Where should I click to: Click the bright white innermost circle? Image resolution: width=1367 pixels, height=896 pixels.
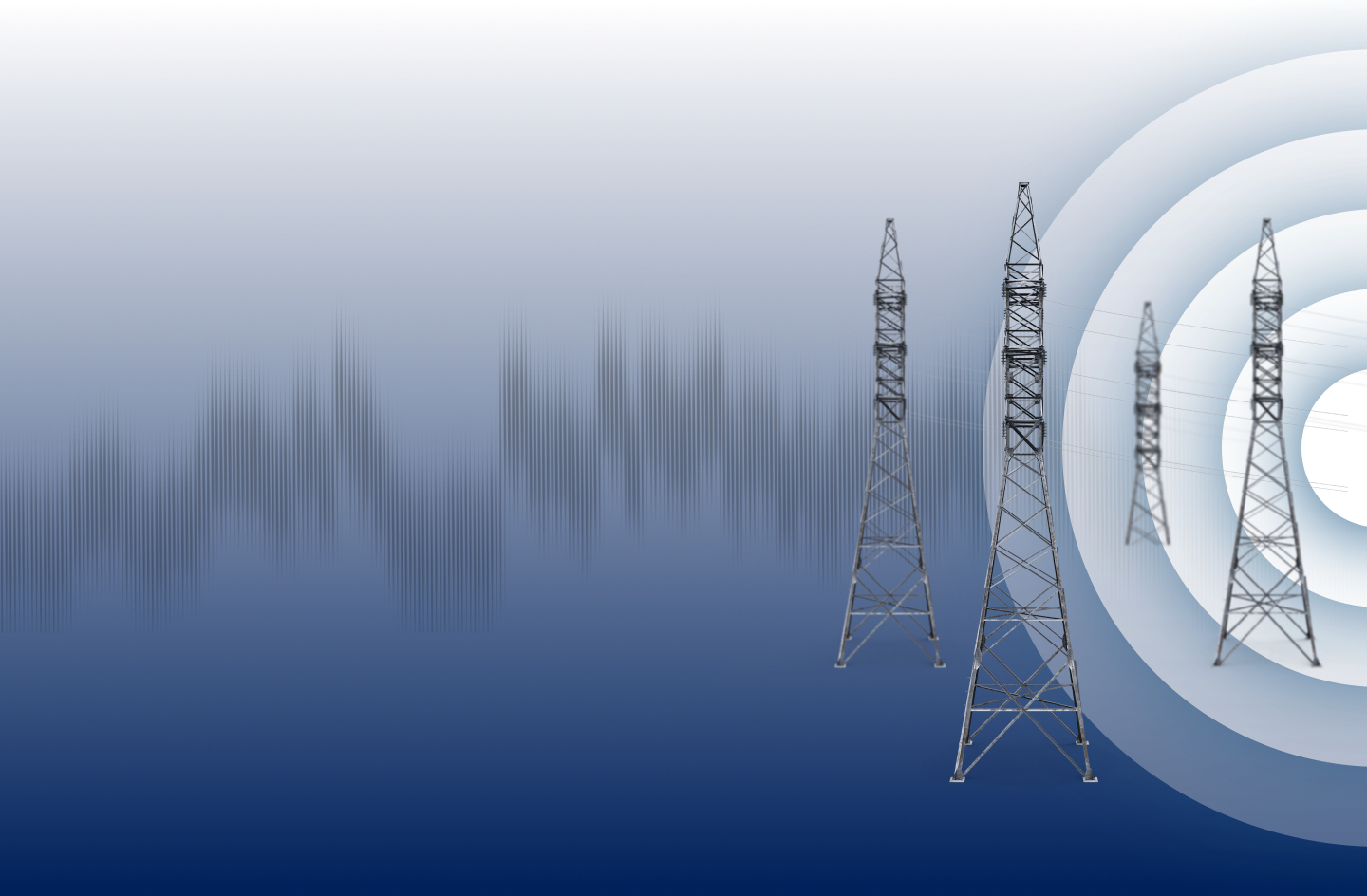pyautogui.click(x=1340, y=448)
